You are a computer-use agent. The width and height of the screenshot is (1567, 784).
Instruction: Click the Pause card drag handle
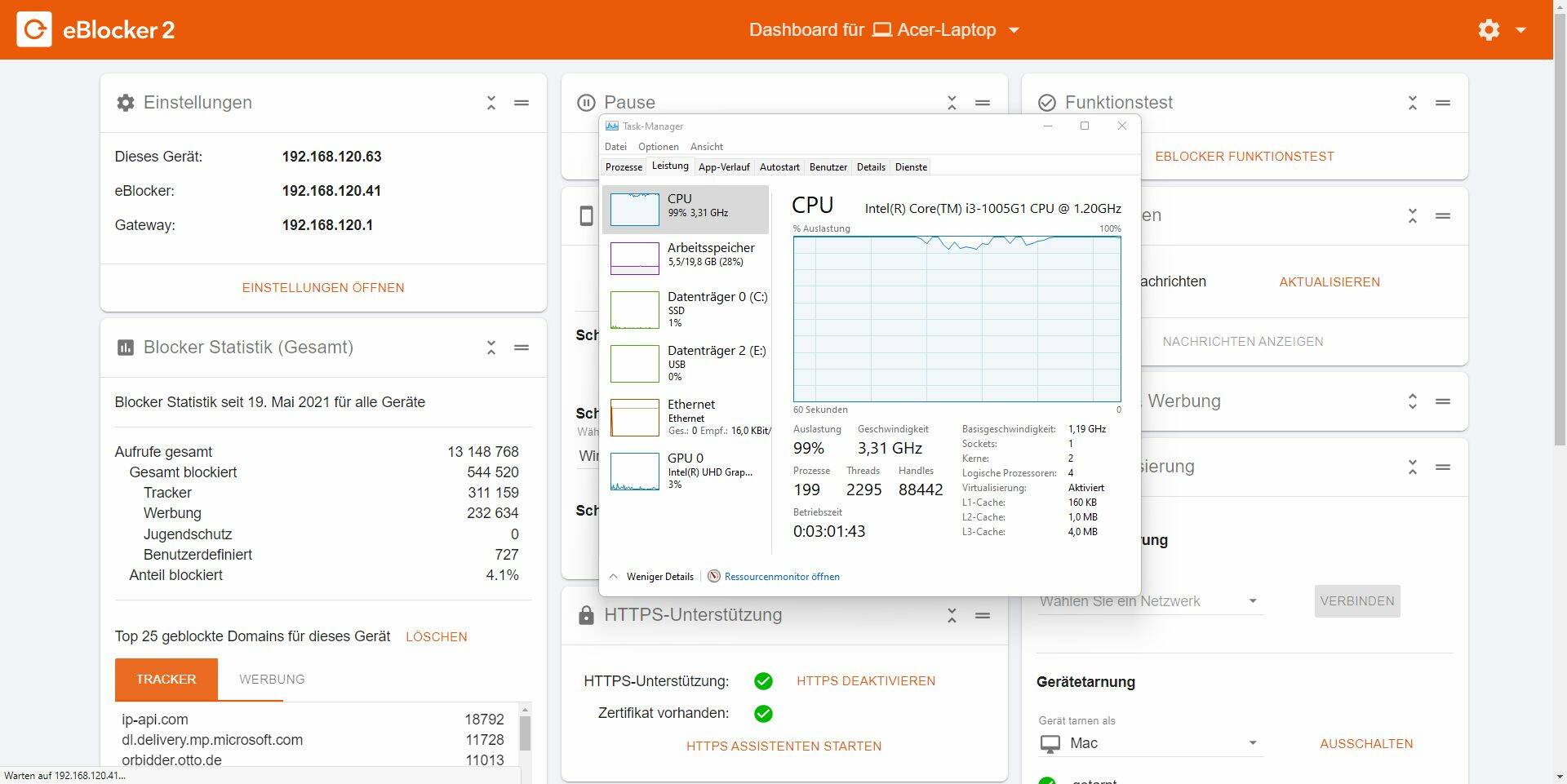tap(983, 103)
